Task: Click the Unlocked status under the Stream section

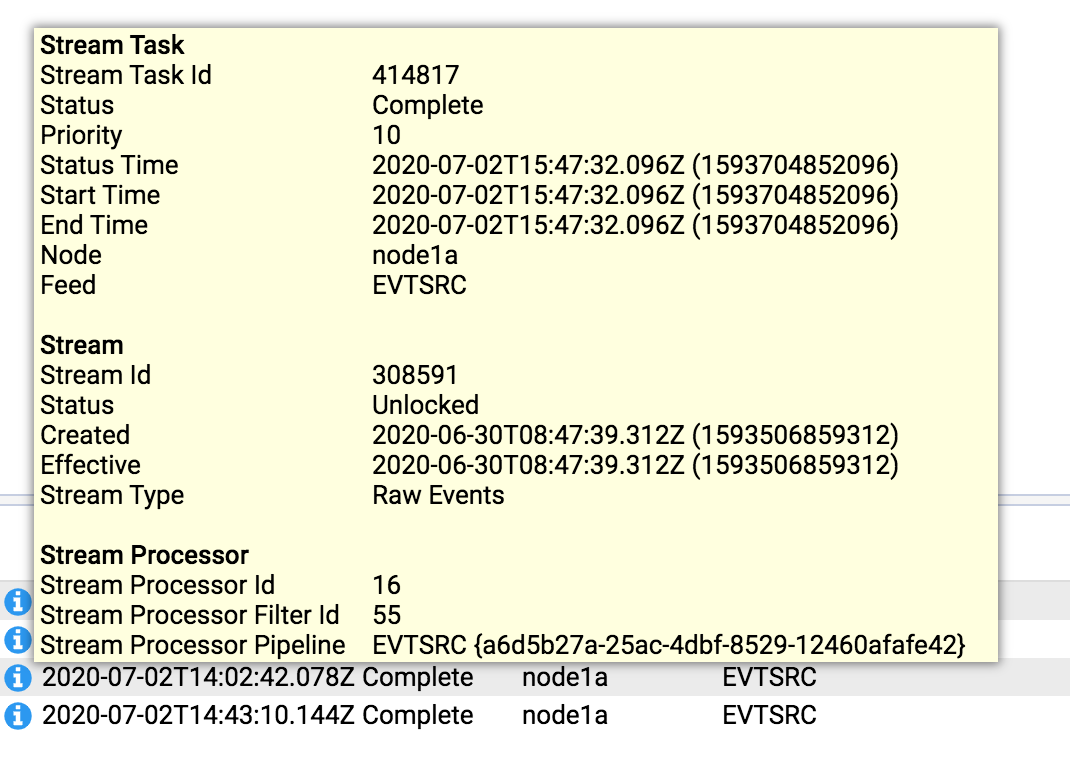Action: coord(426,405)
